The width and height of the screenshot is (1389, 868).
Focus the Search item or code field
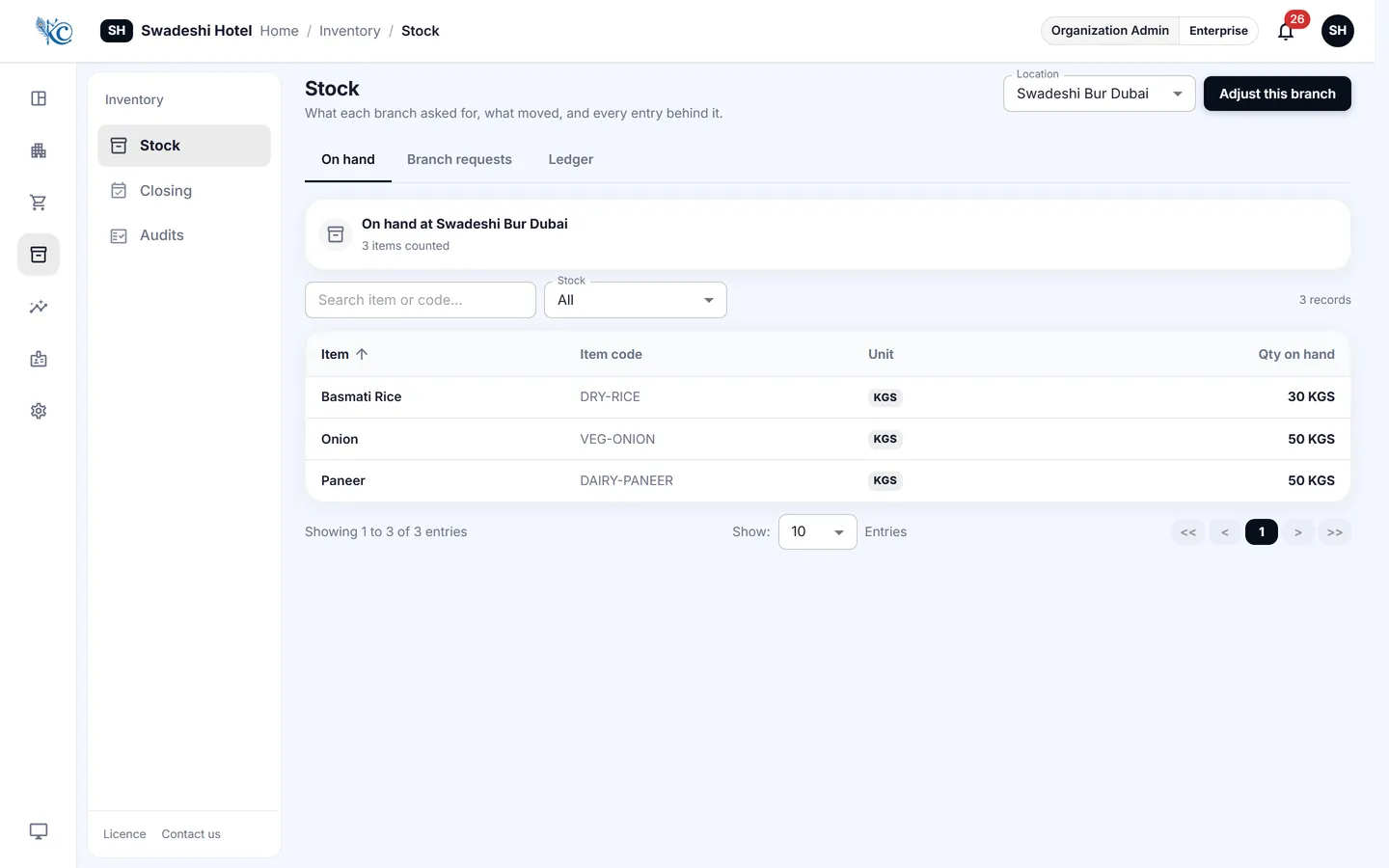click(421, 300)
